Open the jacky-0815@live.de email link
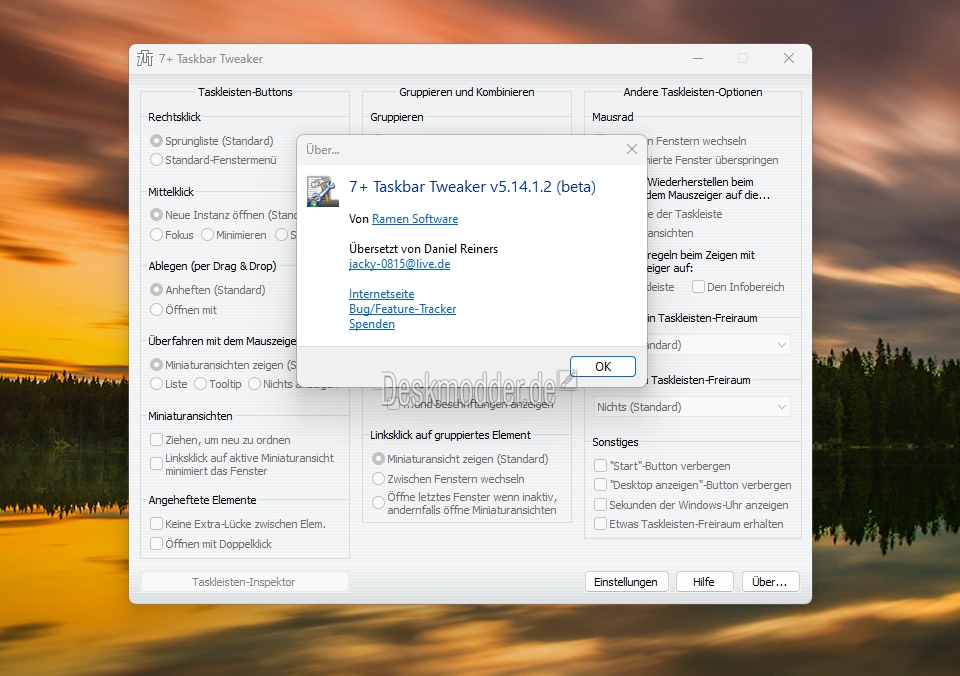The image size is (960, 676). (400, 264)
